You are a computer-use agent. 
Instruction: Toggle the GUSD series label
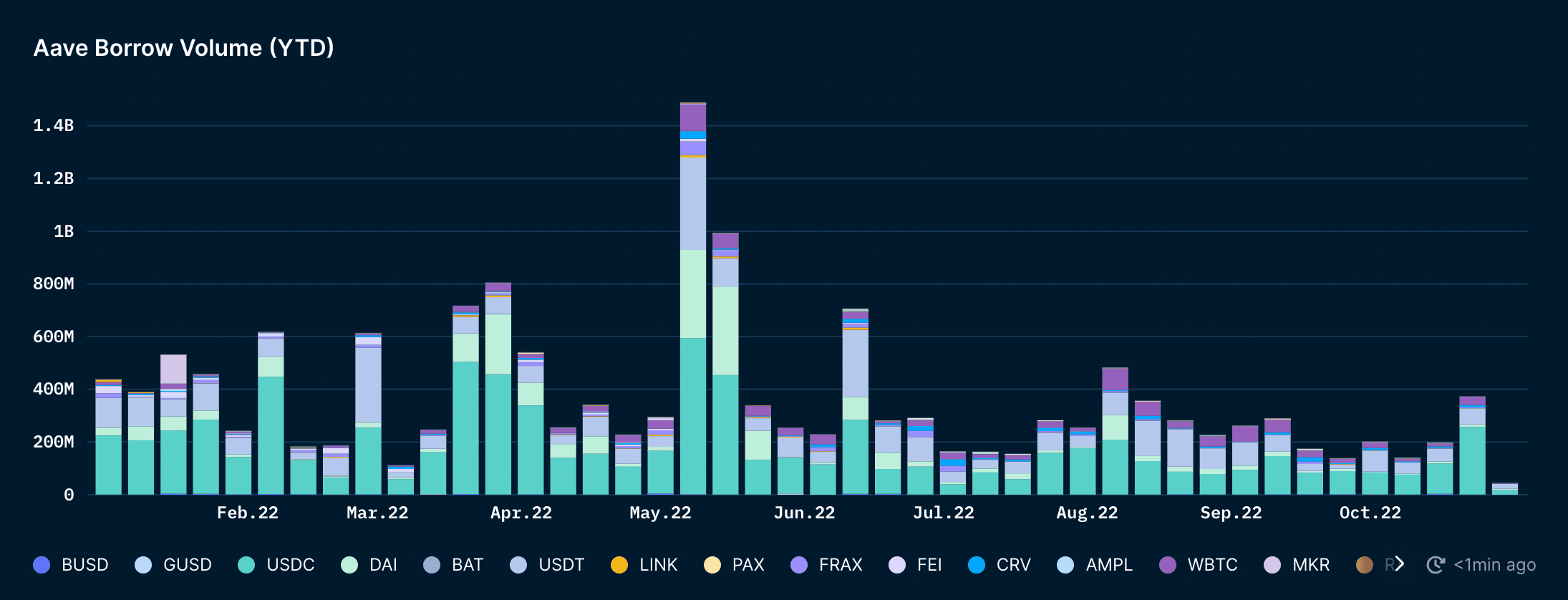point(188,565)
